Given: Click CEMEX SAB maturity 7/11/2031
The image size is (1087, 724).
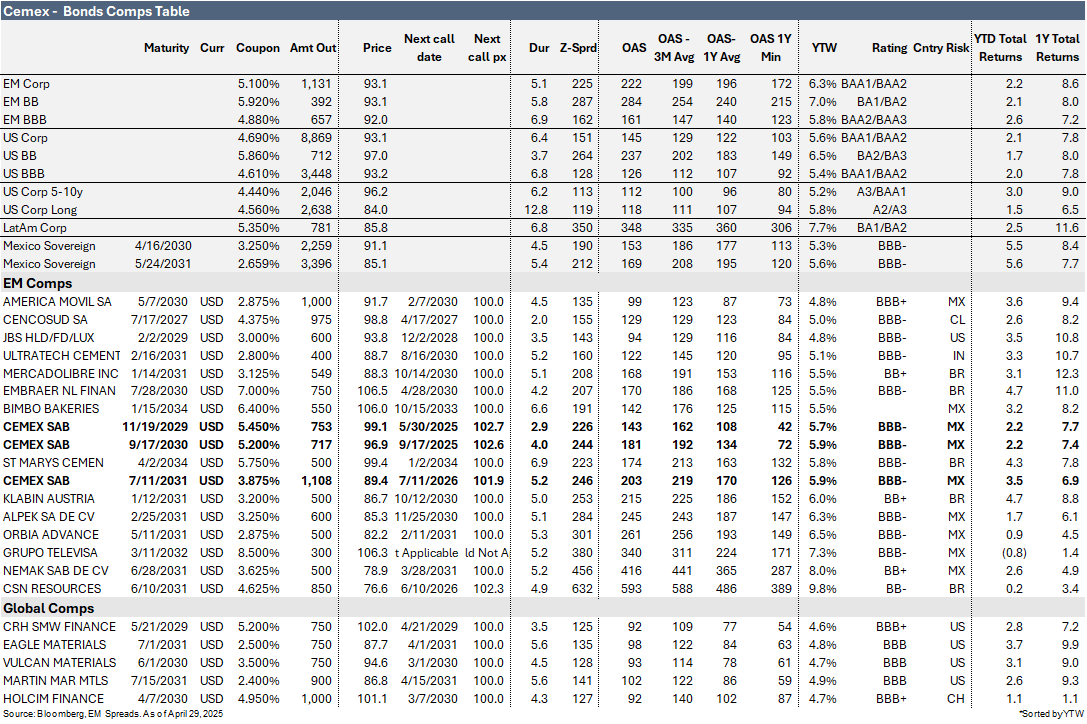Looking at the screenshot, I should tap(159, 481).
